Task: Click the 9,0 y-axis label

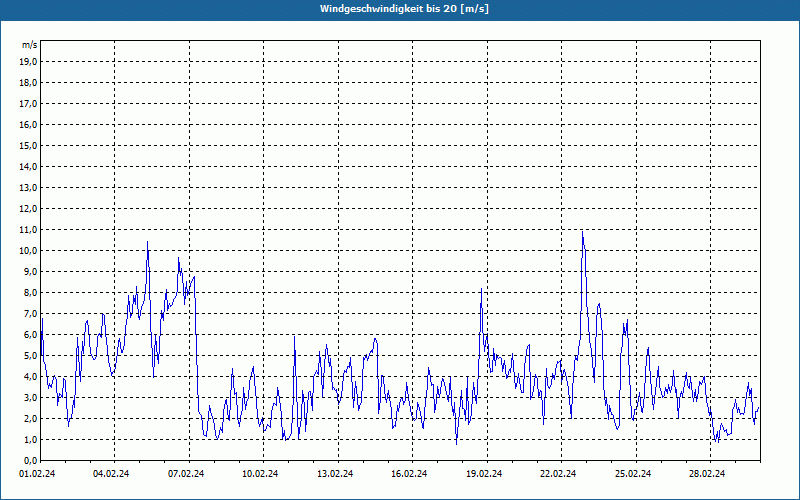Action: [x=30, y=271]
